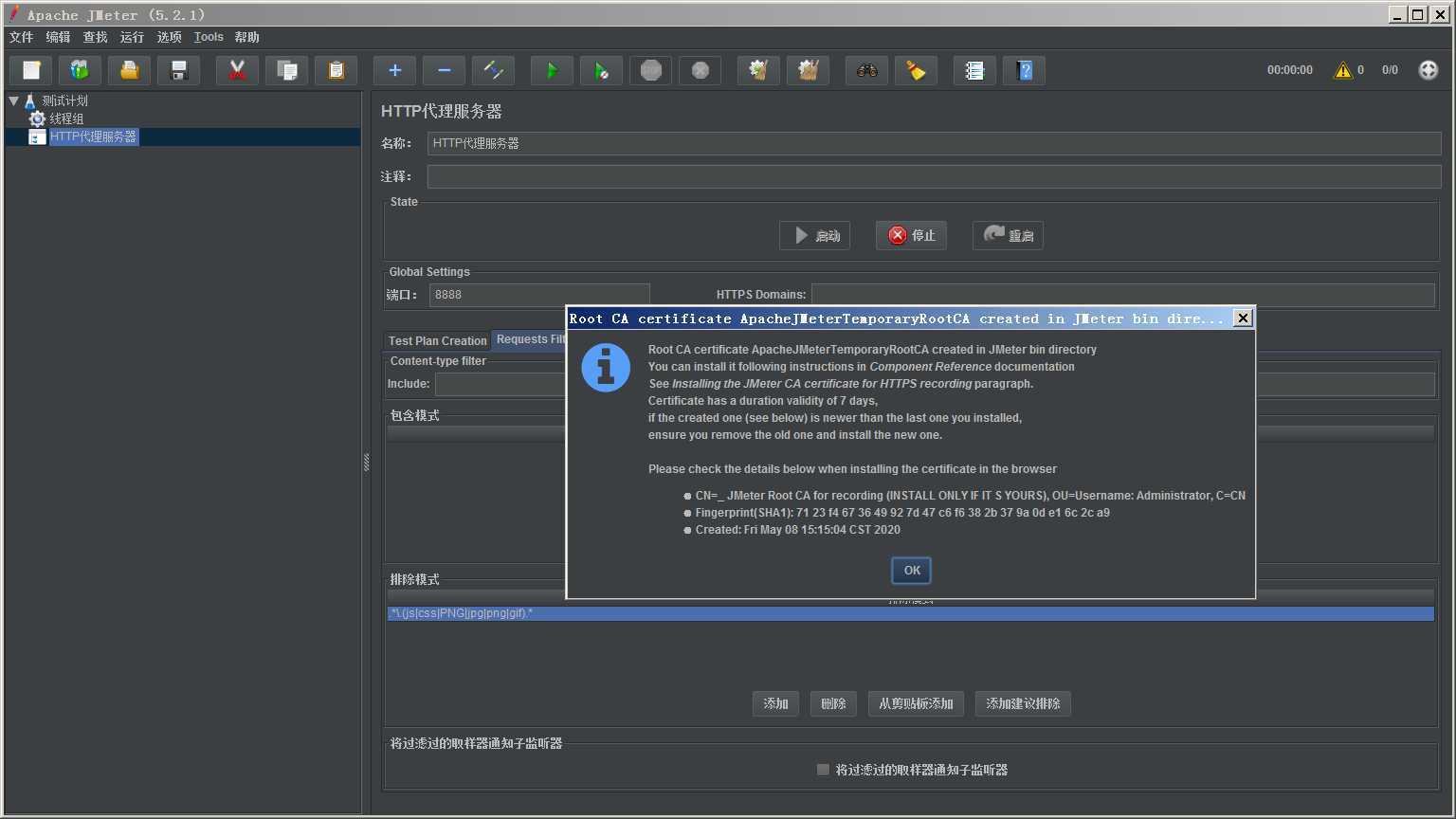Click the Fingerprint(SHA1) line in dialog
Image resolution: width=1456 pixels, height=819 pixels.
coord(902,513)
